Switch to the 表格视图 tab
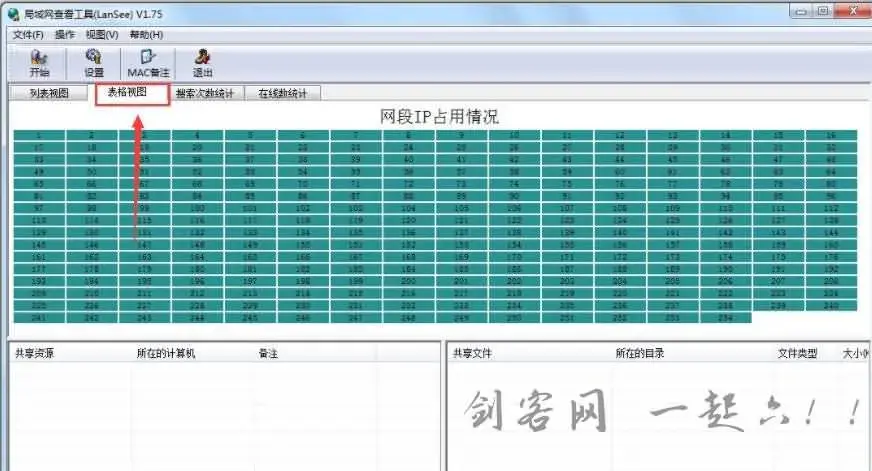872x471 pixels. point(132,93)
